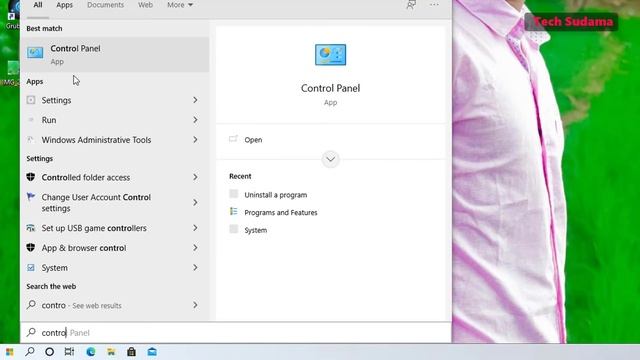The width and height of the screenshot is (640, 360).
Task: Switch to the Apps search tab
Action: click(64, 5)
